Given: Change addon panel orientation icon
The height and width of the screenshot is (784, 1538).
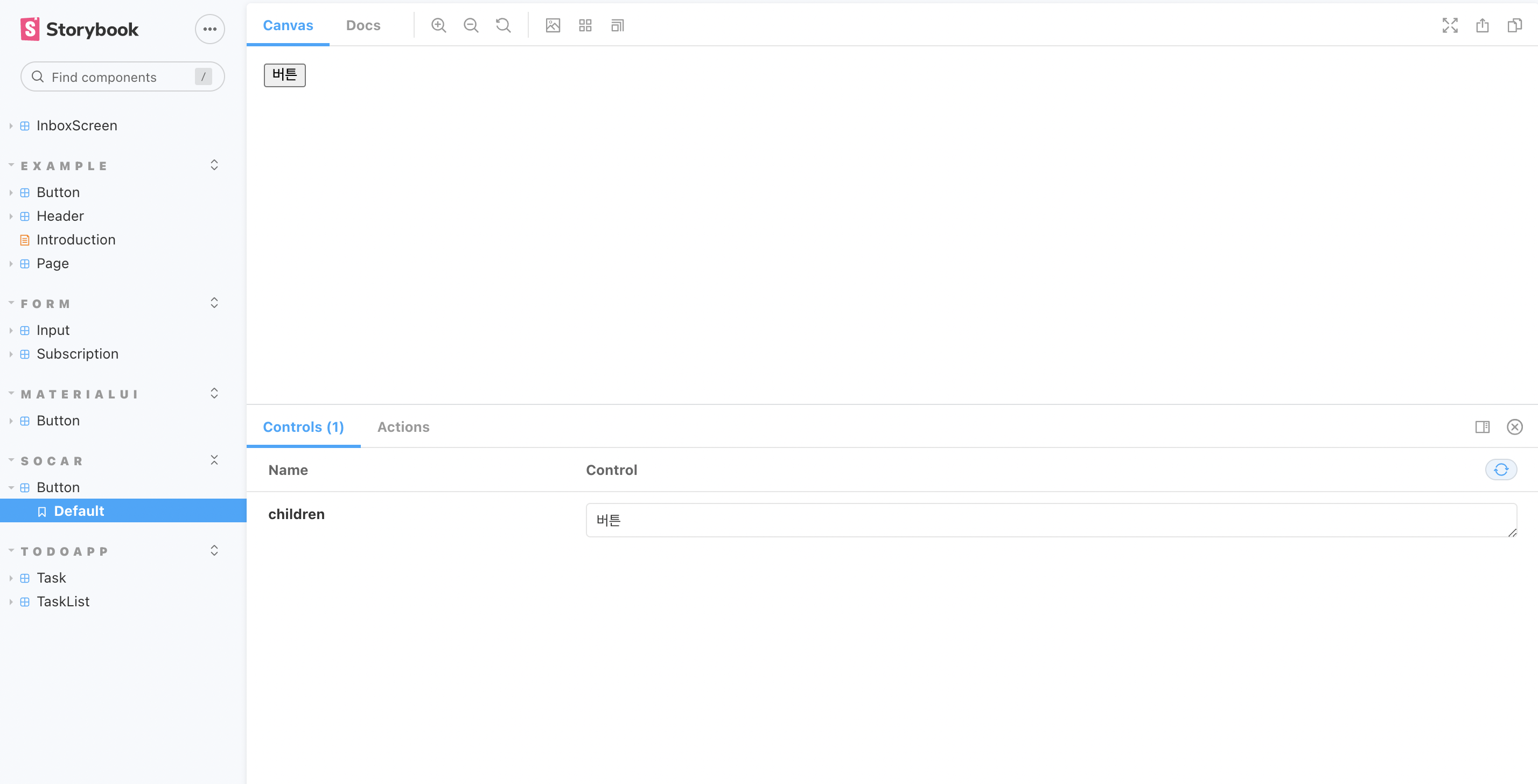Looking at the screenshot, I should point(1483,427).
